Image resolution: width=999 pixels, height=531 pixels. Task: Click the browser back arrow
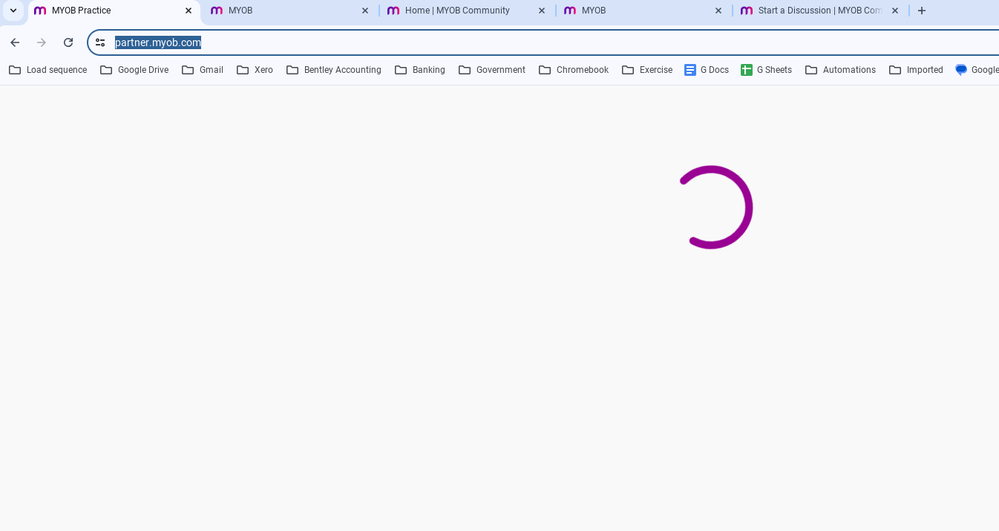15,43
